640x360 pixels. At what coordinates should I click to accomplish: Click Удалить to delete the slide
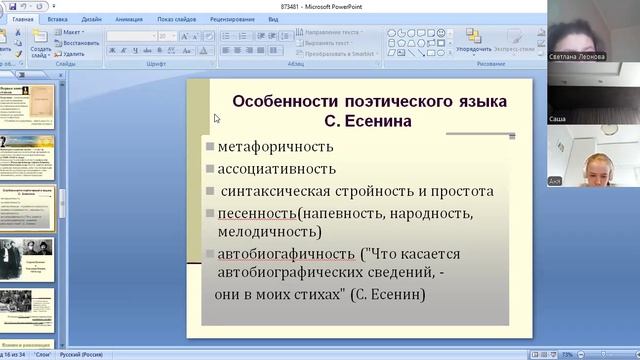click(x=70, y=54)
